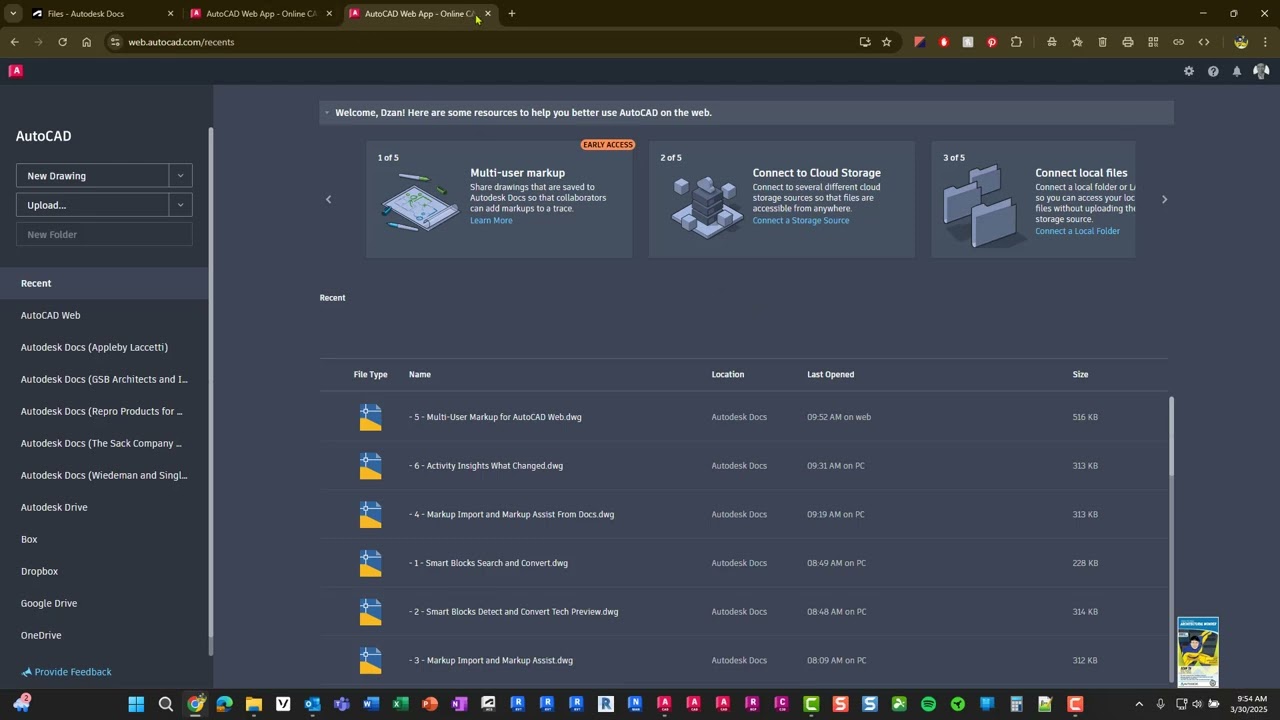Click the DWG icon for Activity Insights drawing

click(371, 466)
